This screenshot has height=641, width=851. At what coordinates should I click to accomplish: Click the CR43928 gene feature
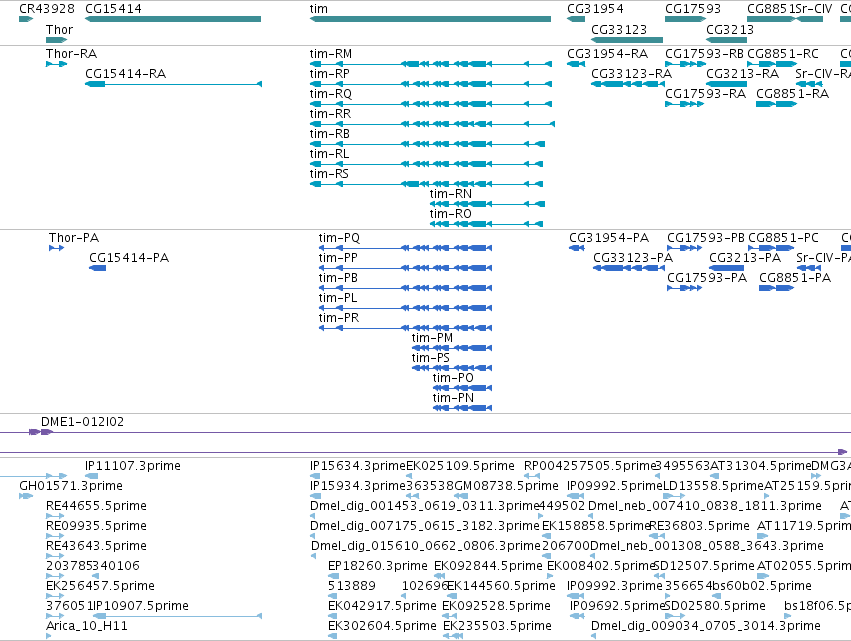[x=26, y=19]
